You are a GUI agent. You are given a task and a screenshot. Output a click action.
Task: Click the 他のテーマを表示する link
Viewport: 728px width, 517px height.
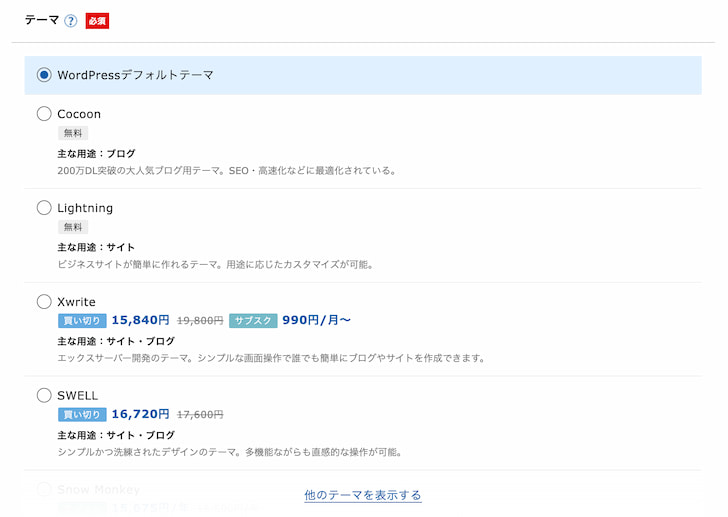pyautogui.click(x=363, y=495)
